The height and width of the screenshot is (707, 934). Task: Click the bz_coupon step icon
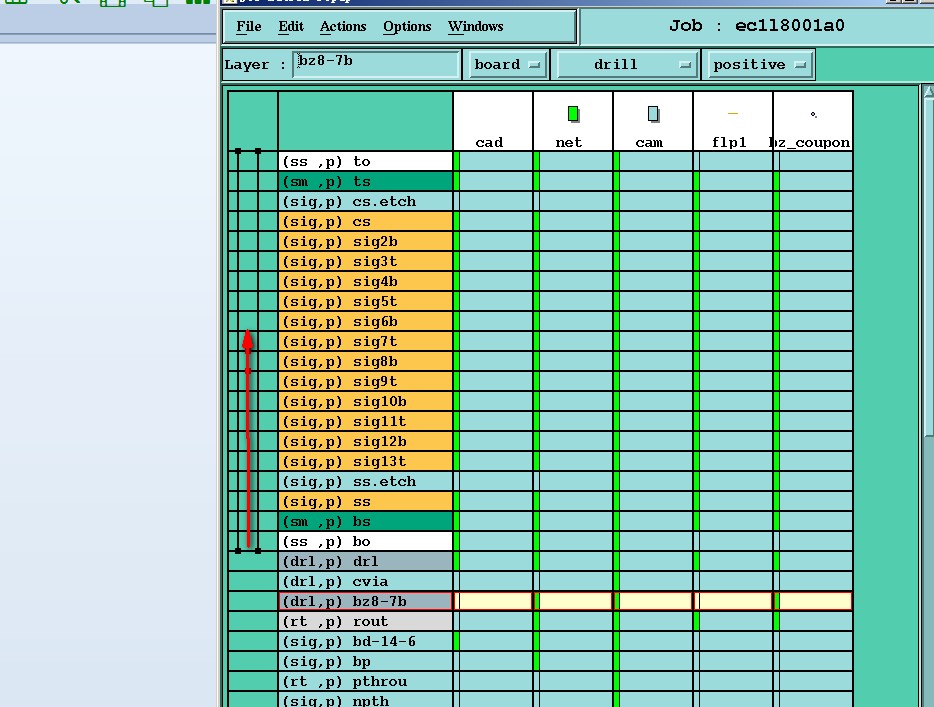(x=813, y=114)
